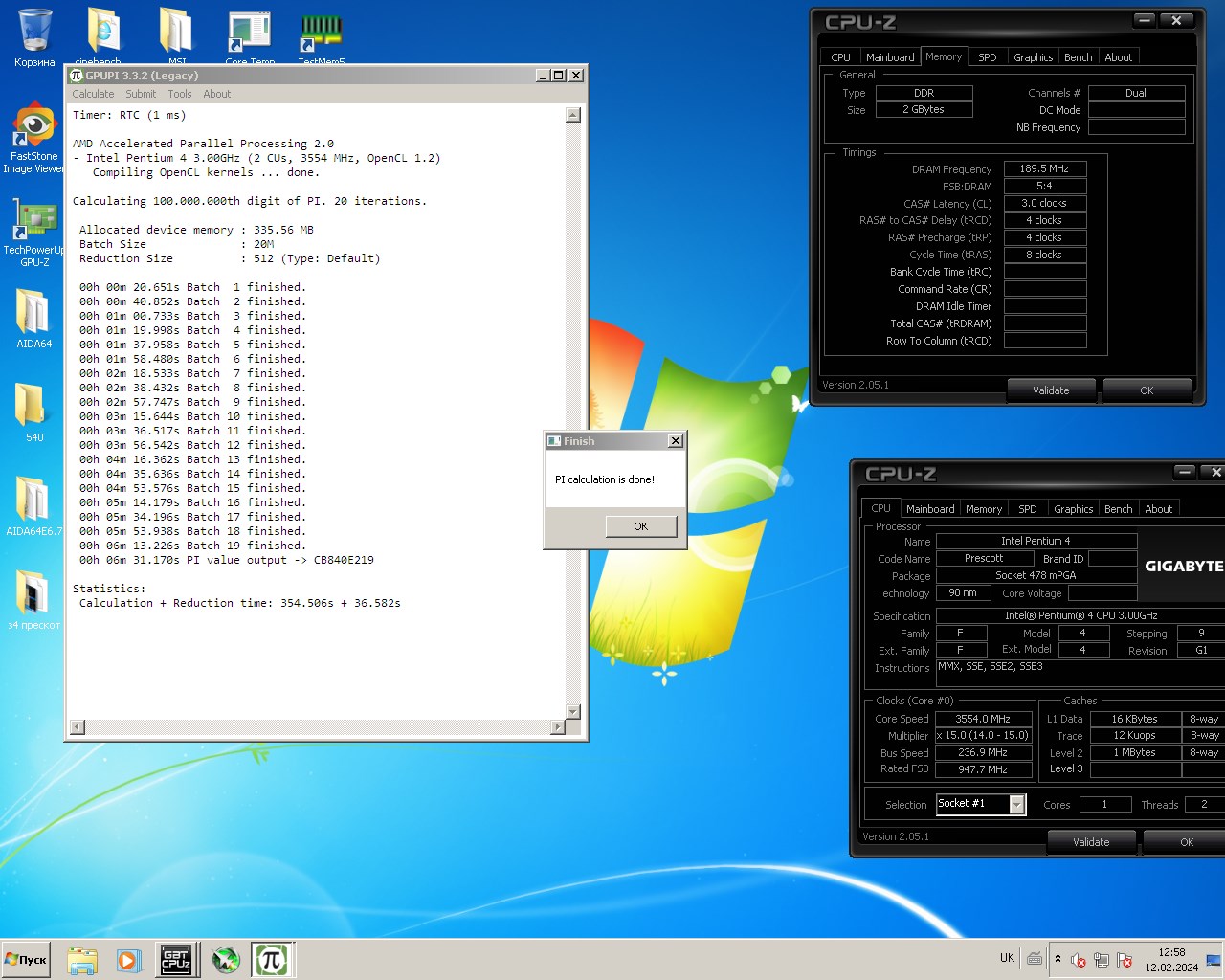Open Windows Explorer from the taskbar
Screen dimensions: 1225x980
pyautogui.click(x=82, y=960)
